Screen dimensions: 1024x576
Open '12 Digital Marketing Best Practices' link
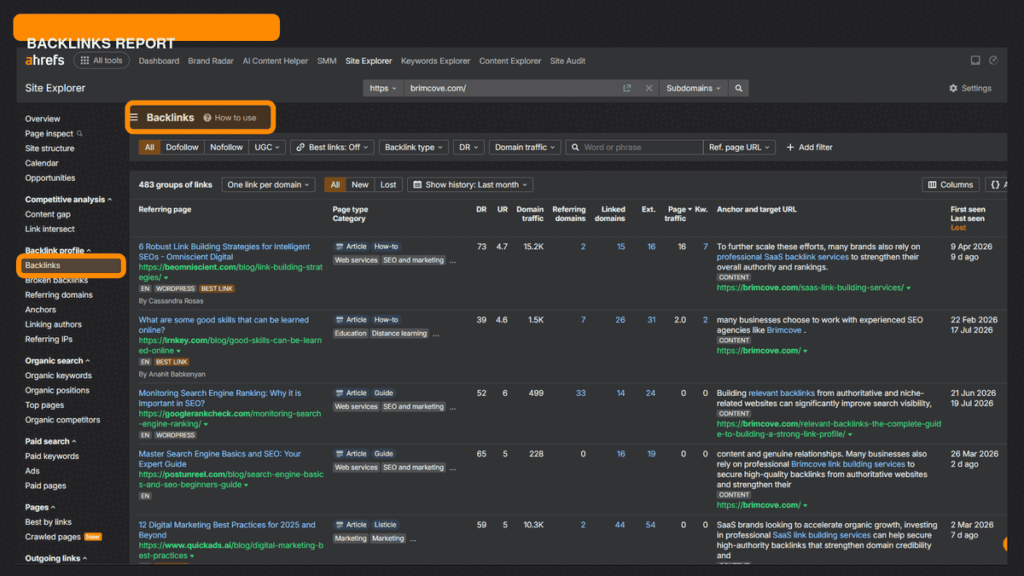[227, 530]
